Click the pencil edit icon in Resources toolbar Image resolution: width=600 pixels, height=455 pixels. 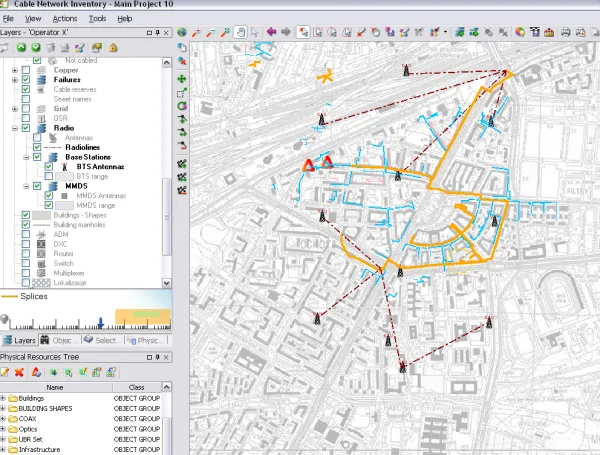click(5, 372)
